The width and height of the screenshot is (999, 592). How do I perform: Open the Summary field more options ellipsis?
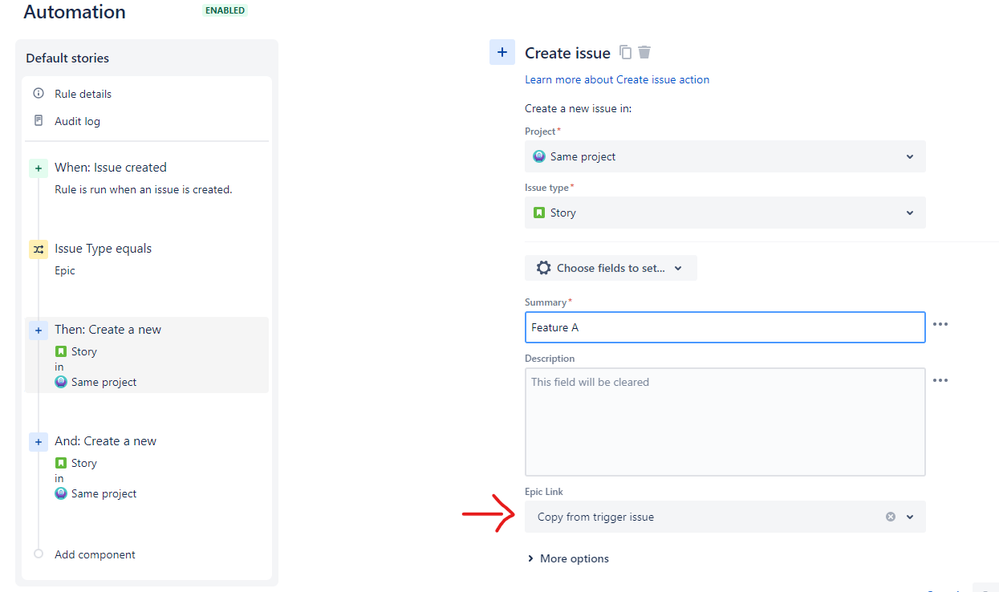point(940,324)
